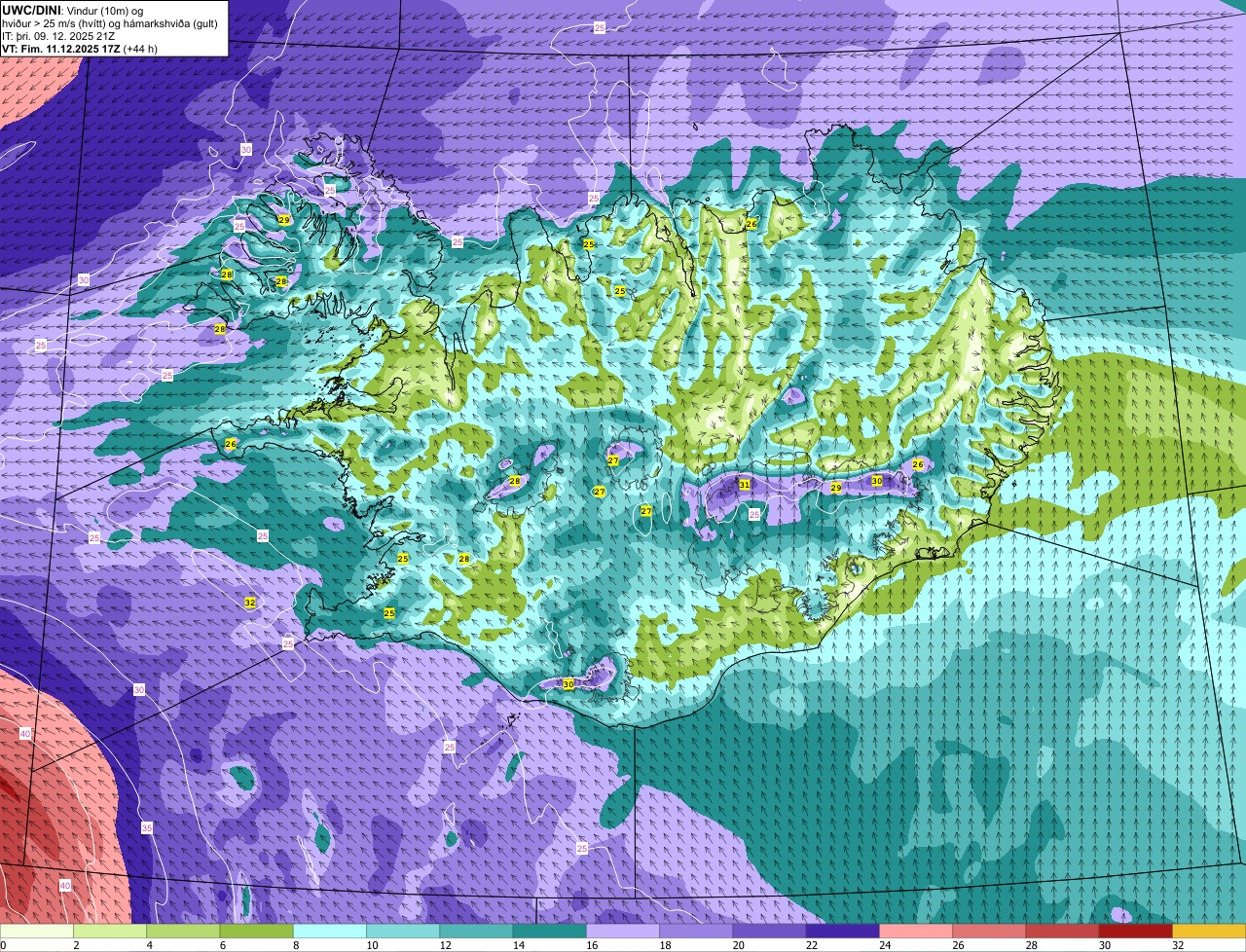
Task: Click the 2–4 m/s legend color swatch
Action: (110, 931)
